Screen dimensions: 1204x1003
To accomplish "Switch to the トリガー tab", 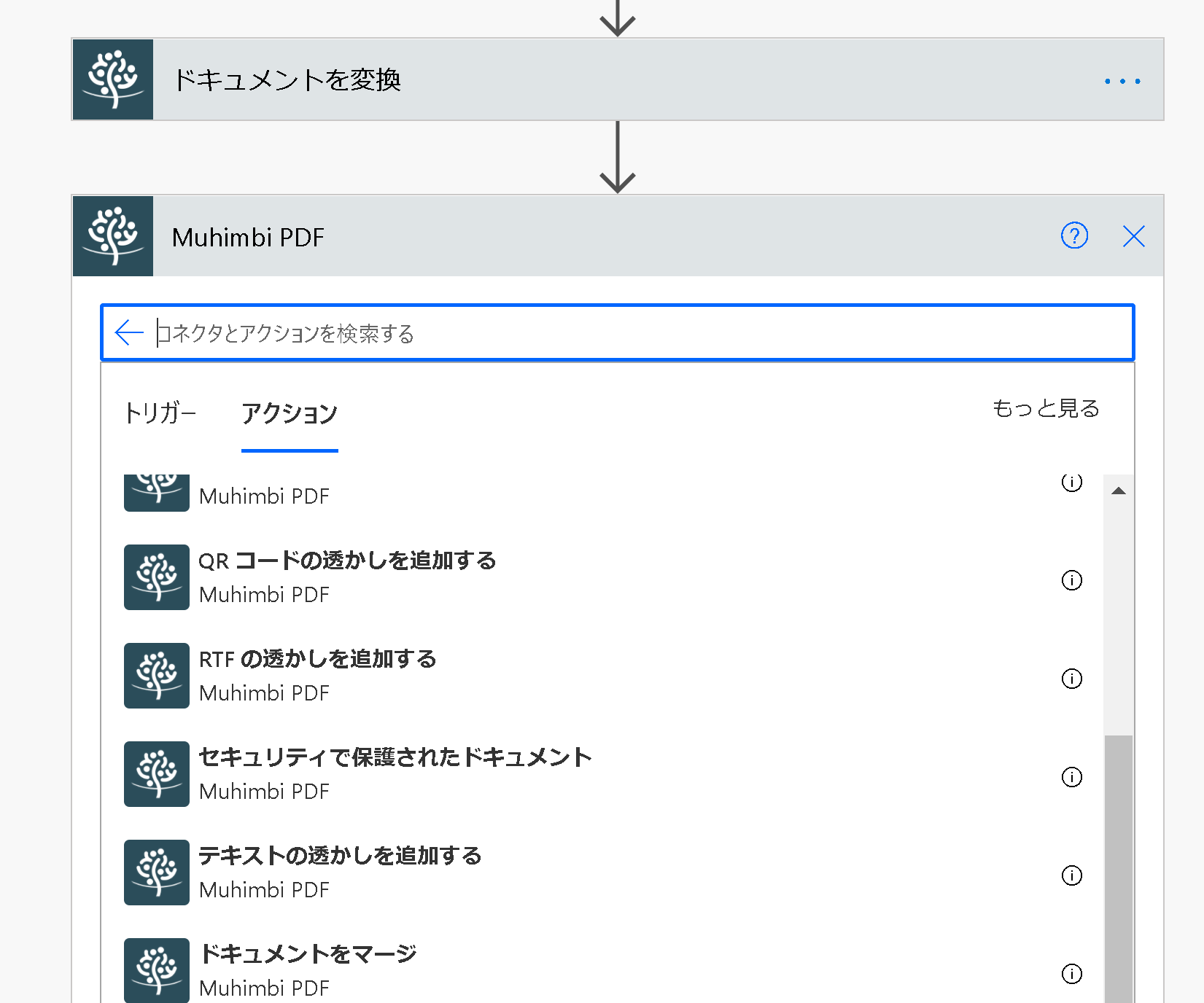I will pyautogui.click(x=160, y=413).
